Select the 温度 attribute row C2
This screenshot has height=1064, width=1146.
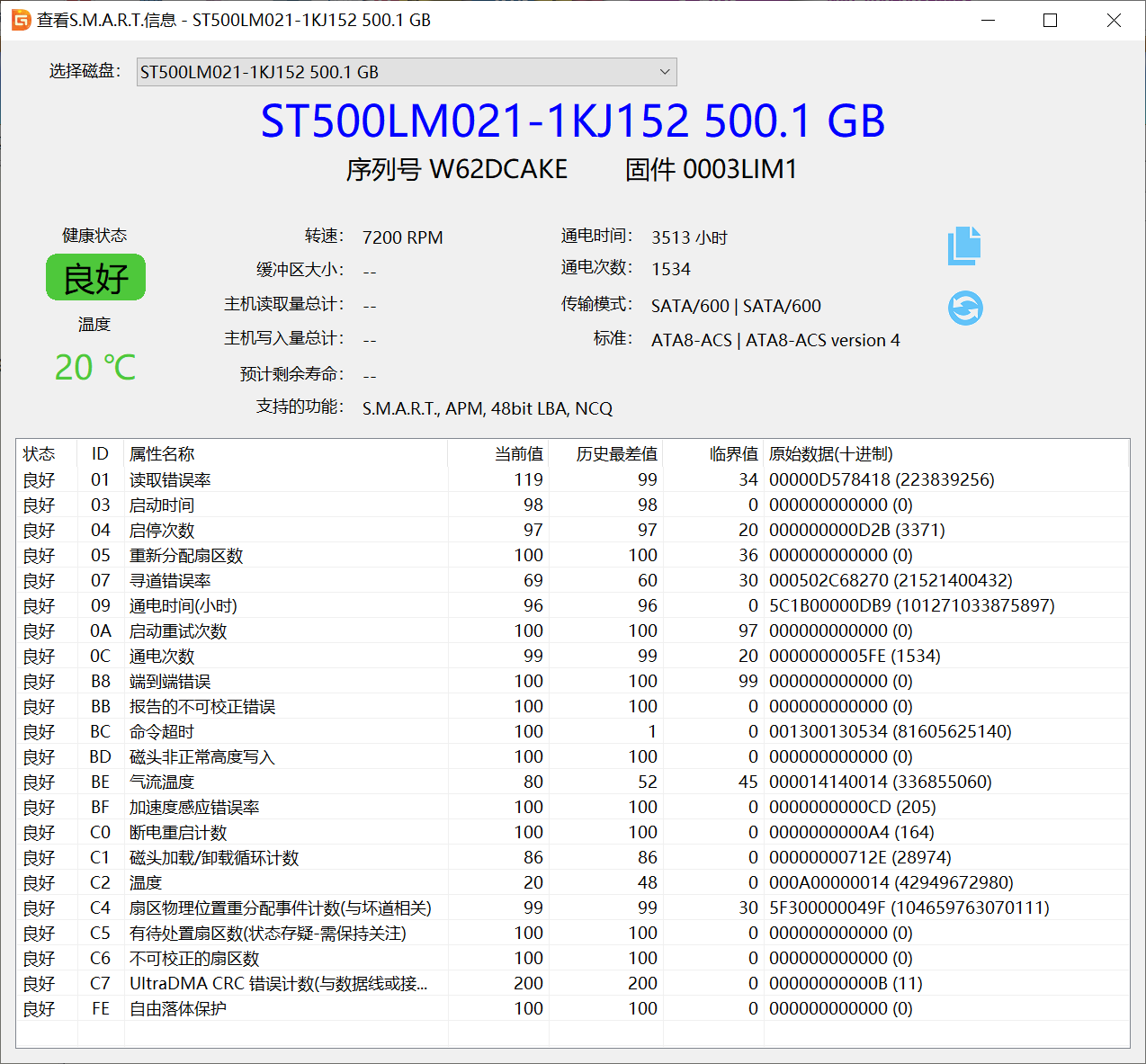click(572, 882)
